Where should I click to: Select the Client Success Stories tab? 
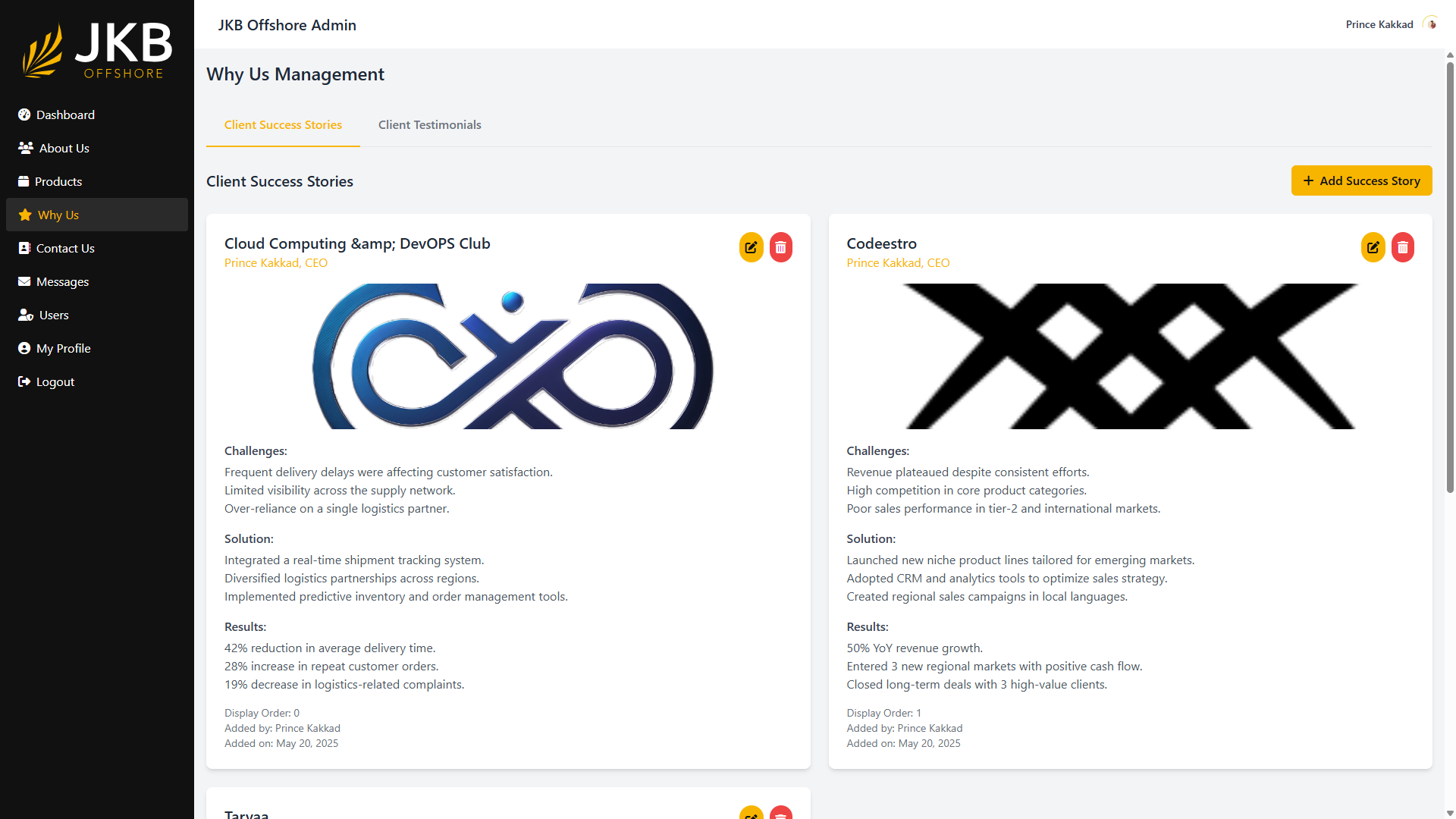(x=283, y=124)
